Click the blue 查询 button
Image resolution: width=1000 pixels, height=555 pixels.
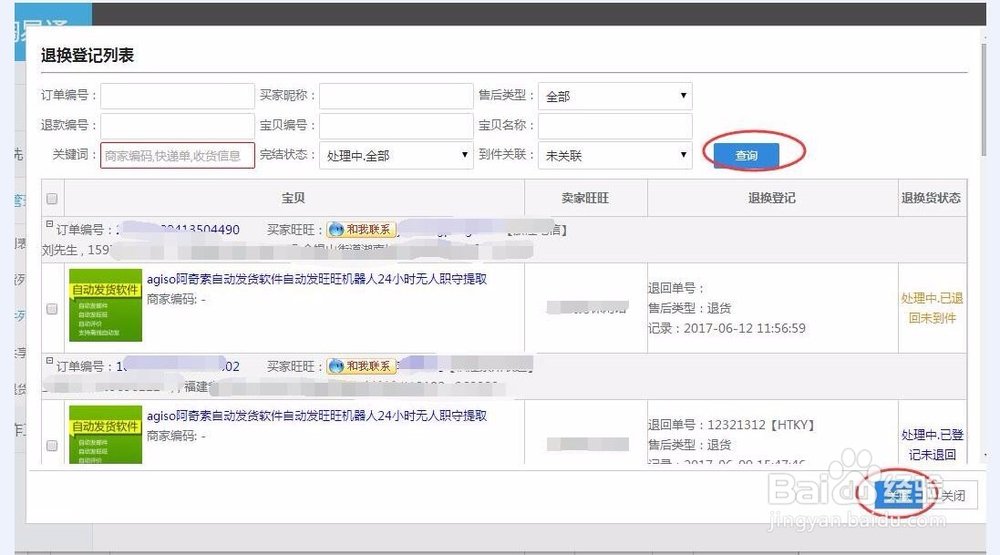746,155
